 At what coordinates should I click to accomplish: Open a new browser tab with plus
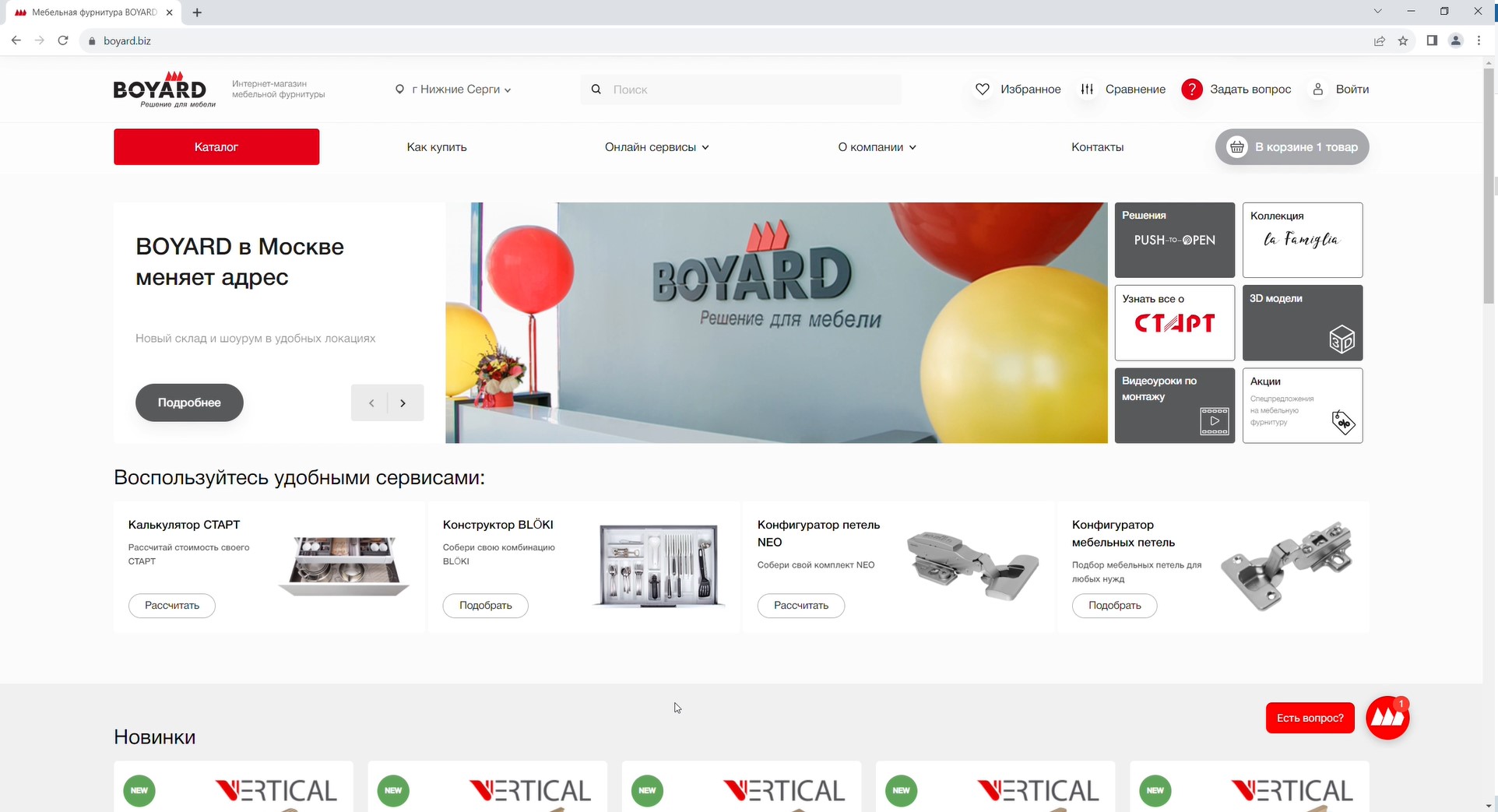click(x=197, y=12)
